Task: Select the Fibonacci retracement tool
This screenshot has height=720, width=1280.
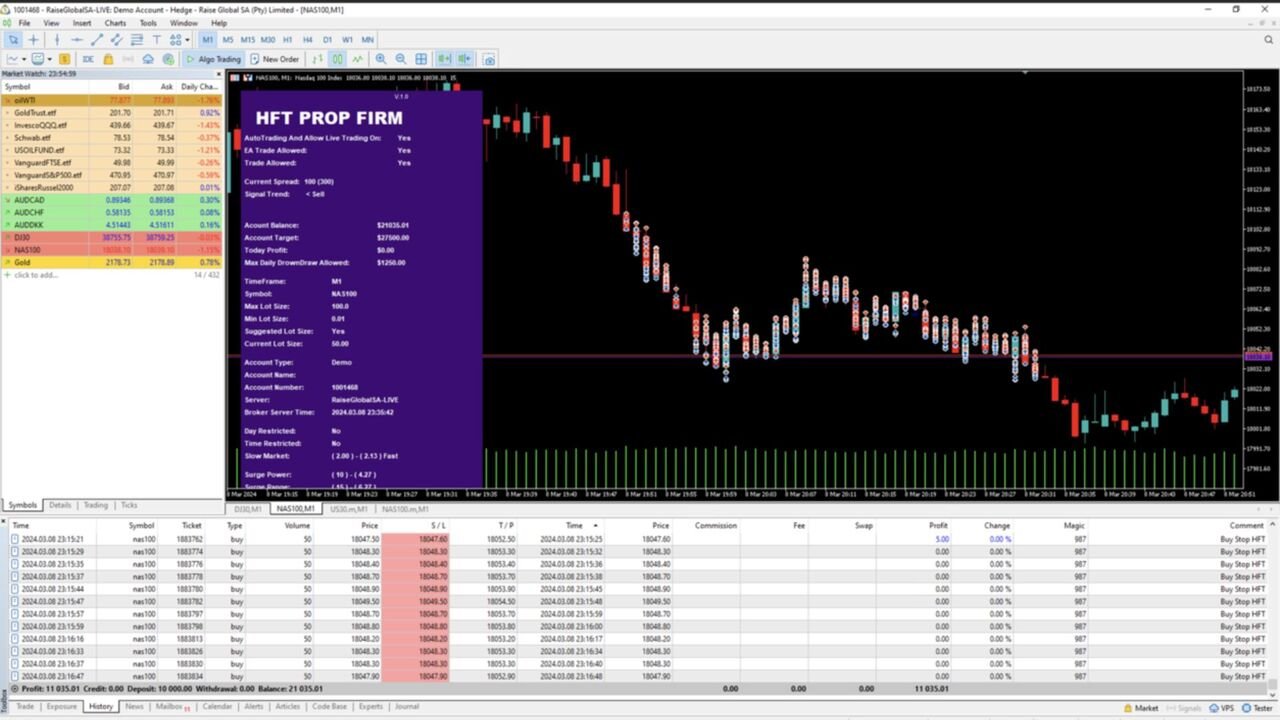Action: pyautogui.click(x=136, y=40)
